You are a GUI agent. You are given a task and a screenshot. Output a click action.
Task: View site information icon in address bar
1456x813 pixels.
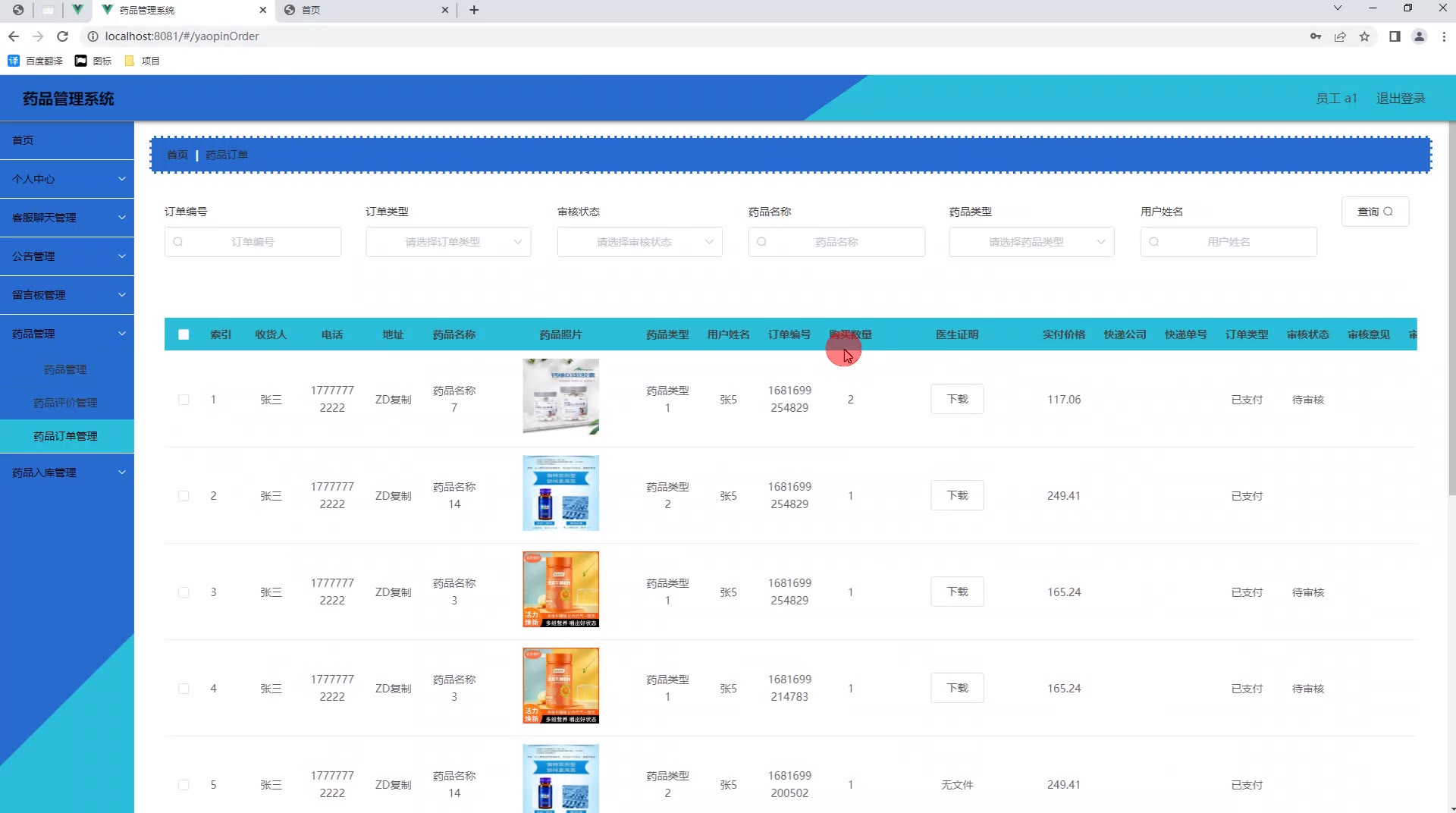click(x=93, y=36)
